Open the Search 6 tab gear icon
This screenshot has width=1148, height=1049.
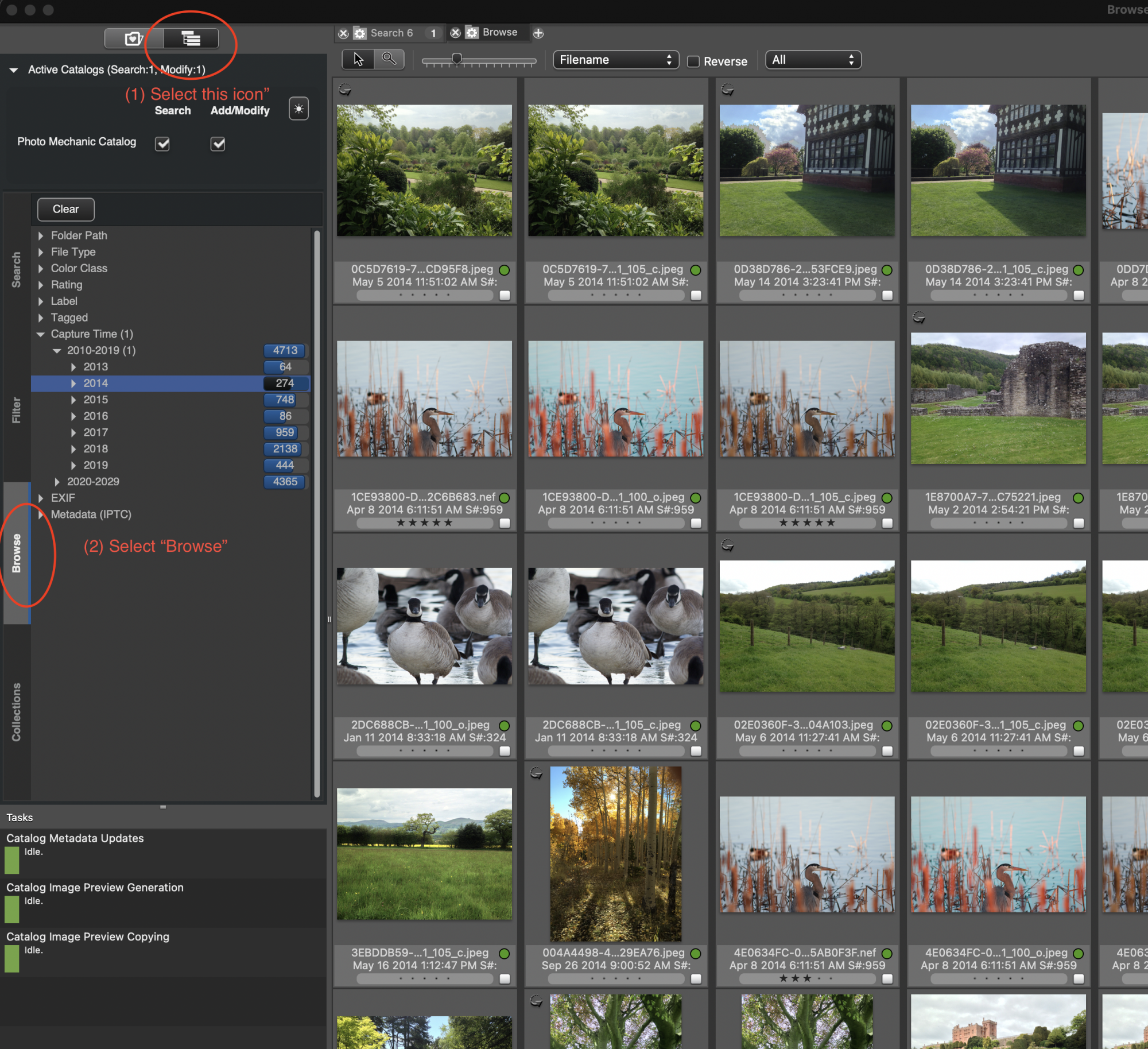pos(360,33)
